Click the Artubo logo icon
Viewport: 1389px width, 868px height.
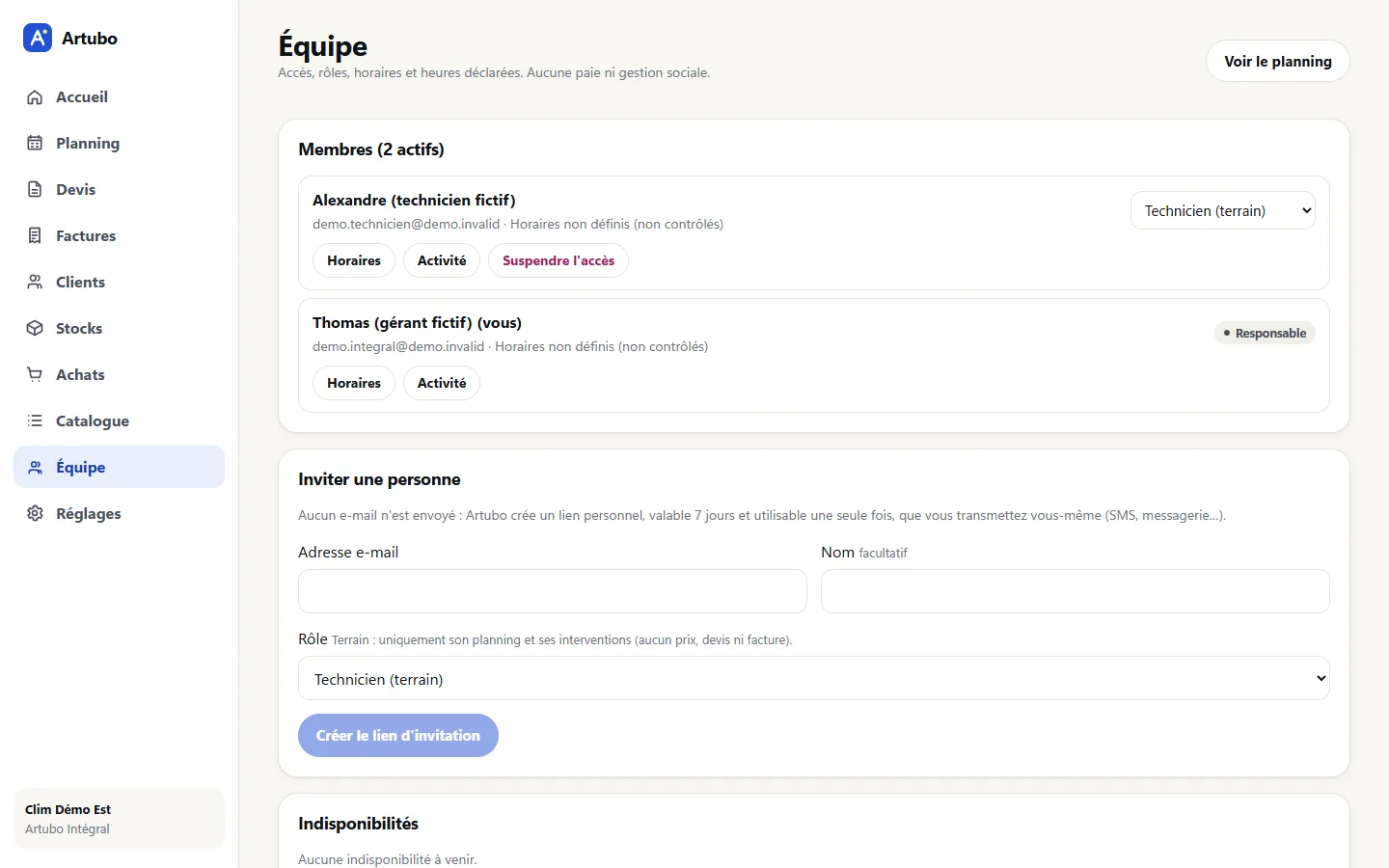tap(38, 38)
